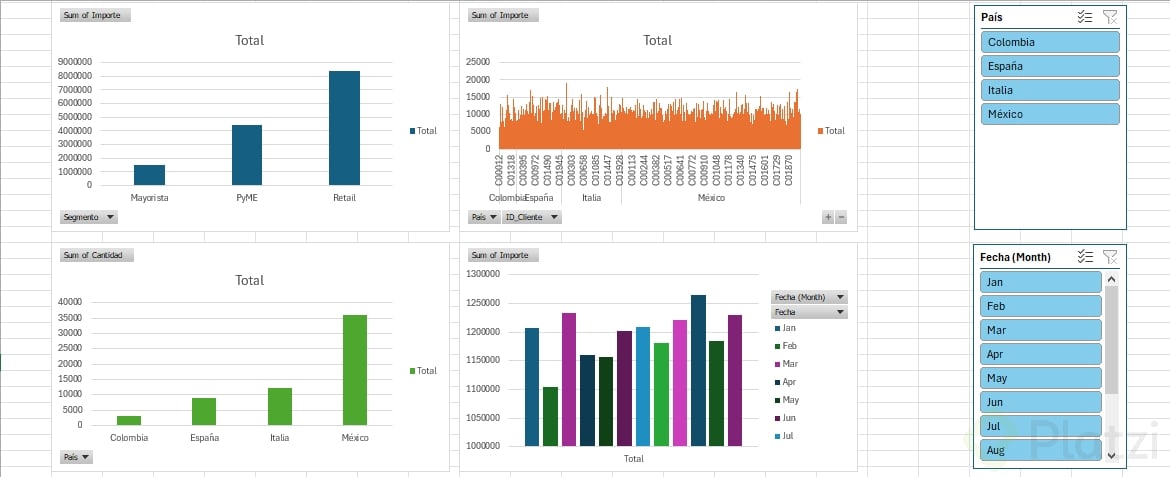Click Jul legend entry on monthly chart
Screen dimensions: 1170x477
click(x=785, y=435)
